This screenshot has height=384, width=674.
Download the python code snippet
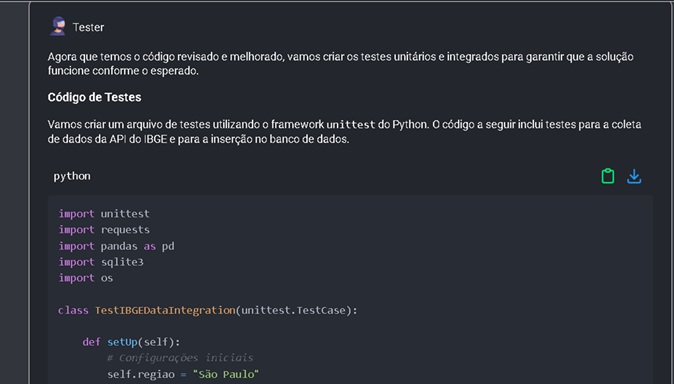pyautogui.click(x=634, y=176)
